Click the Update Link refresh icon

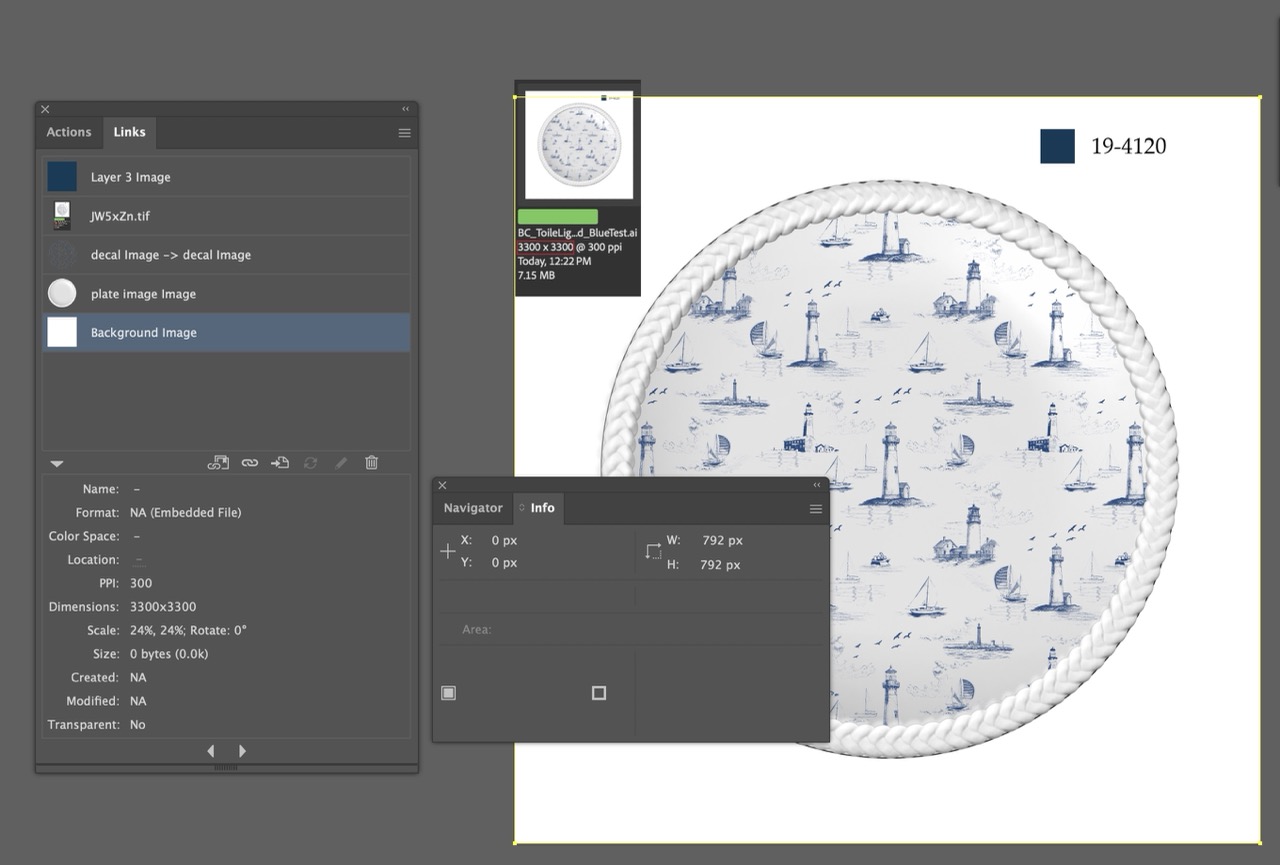click(x=310, y=462)
